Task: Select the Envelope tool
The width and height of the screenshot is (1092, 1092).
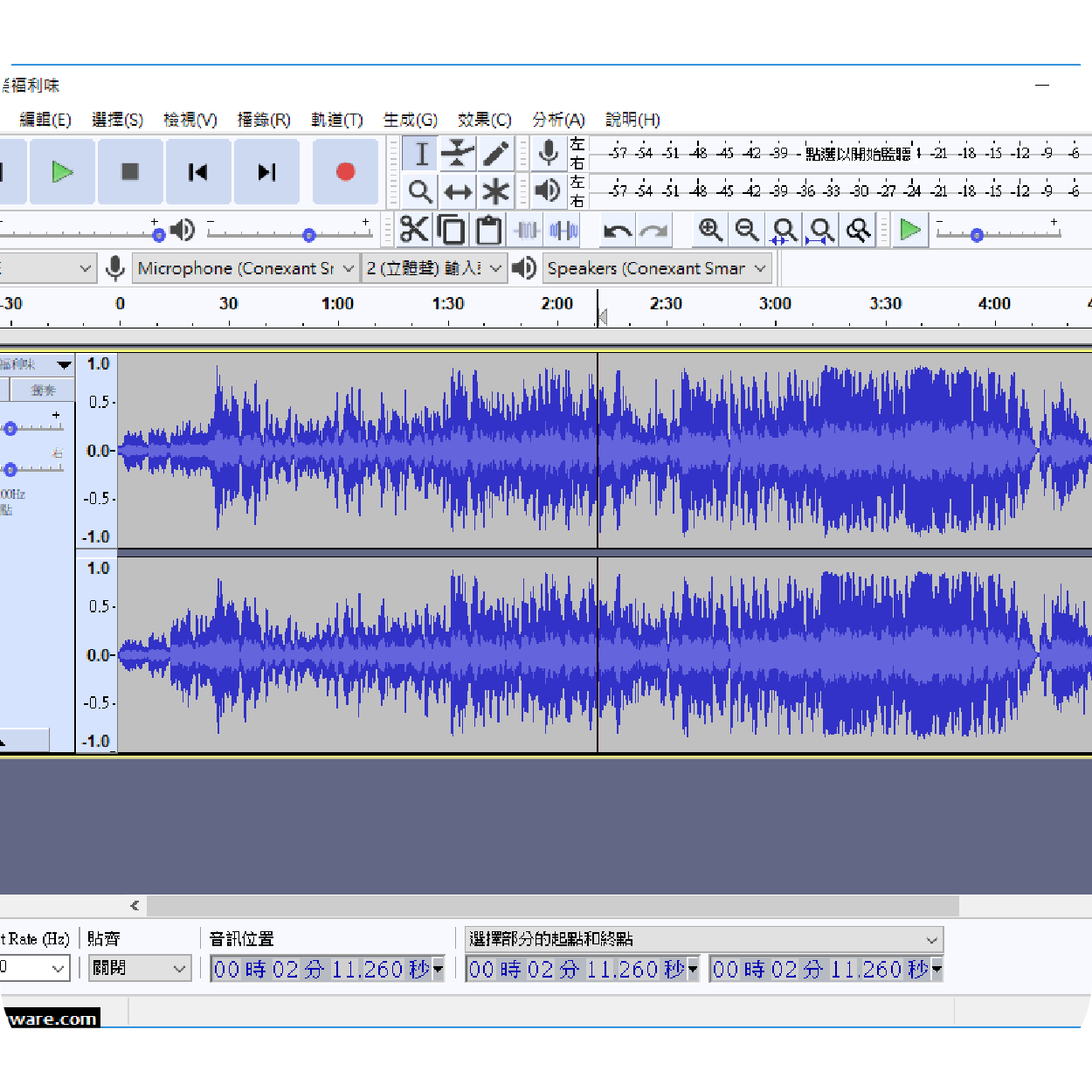Action: (458, 153)
